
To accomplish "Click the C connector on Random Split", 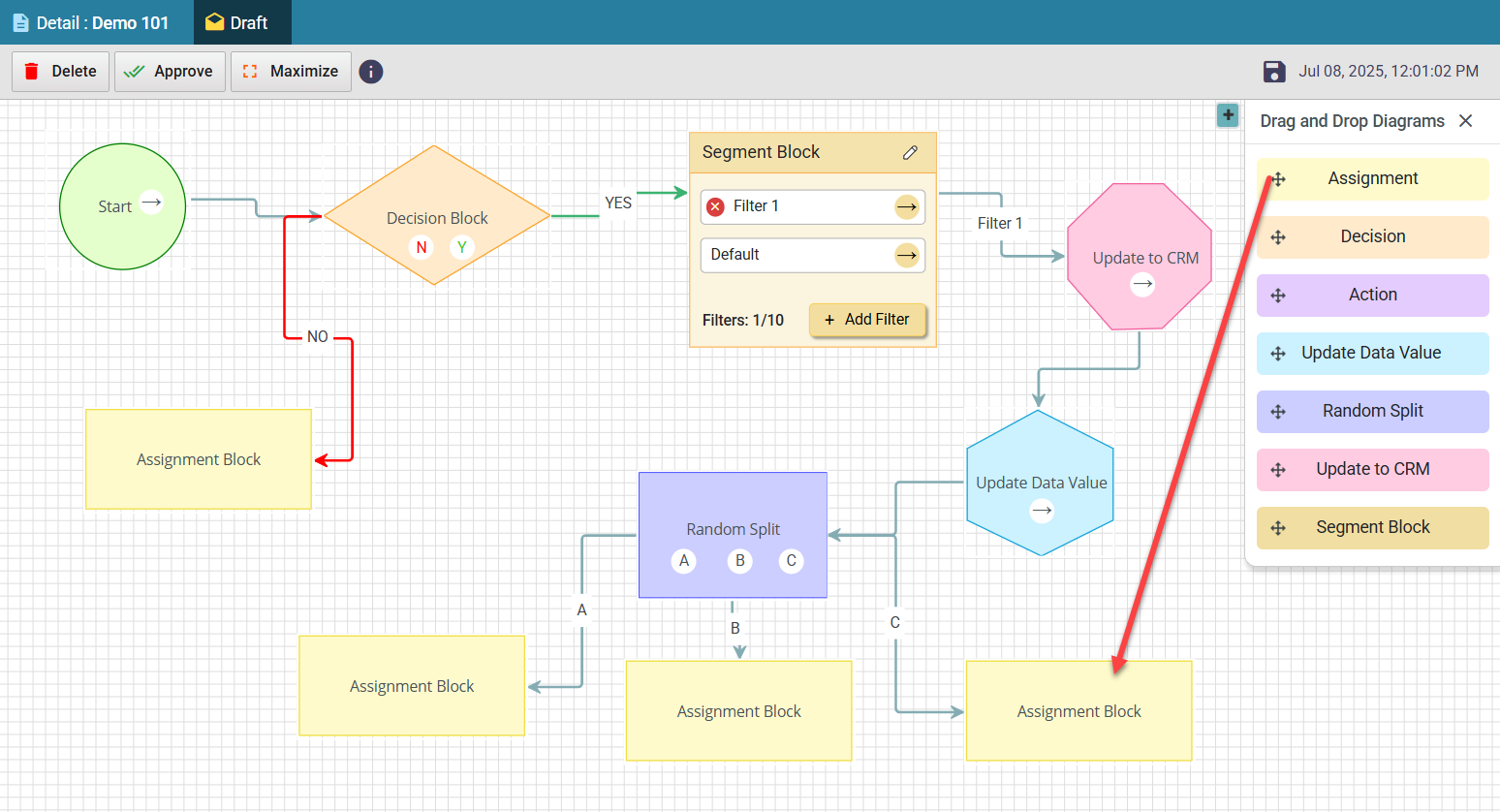I will tap(792, 561).
